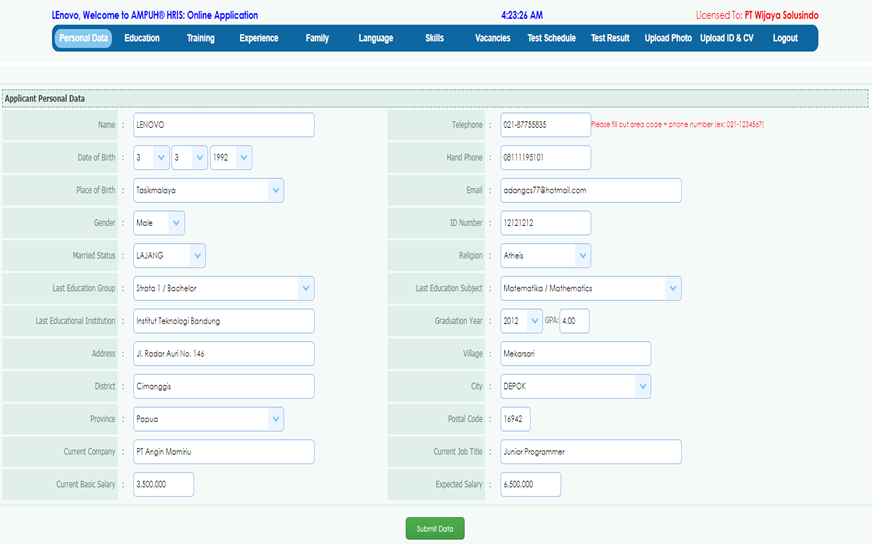Expand the Last Education Group dropdown
The height and width of the screenshot is (544, 872).
coord(223,288)
